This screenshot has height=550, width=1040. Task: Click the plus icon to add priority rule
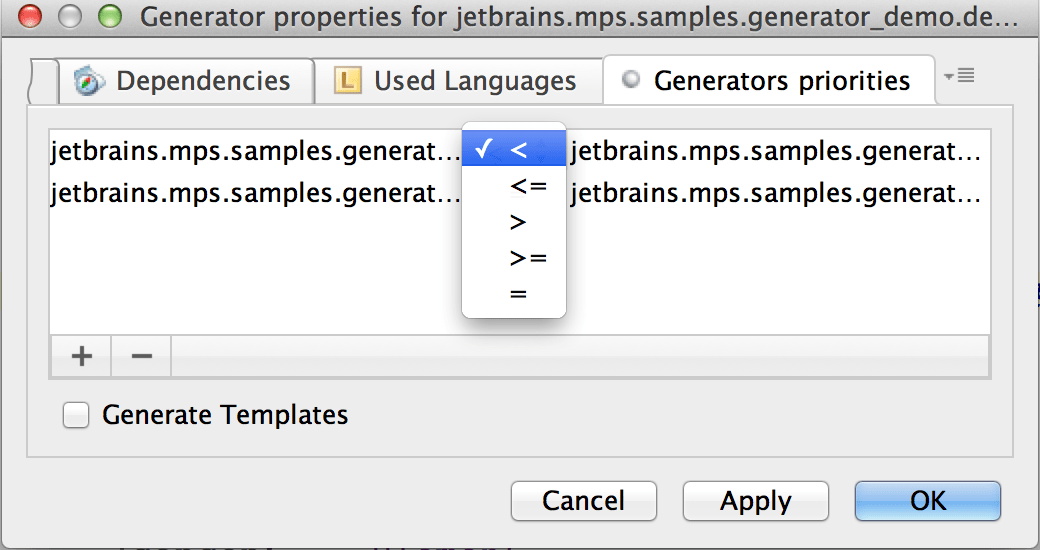tap(81, 356)
